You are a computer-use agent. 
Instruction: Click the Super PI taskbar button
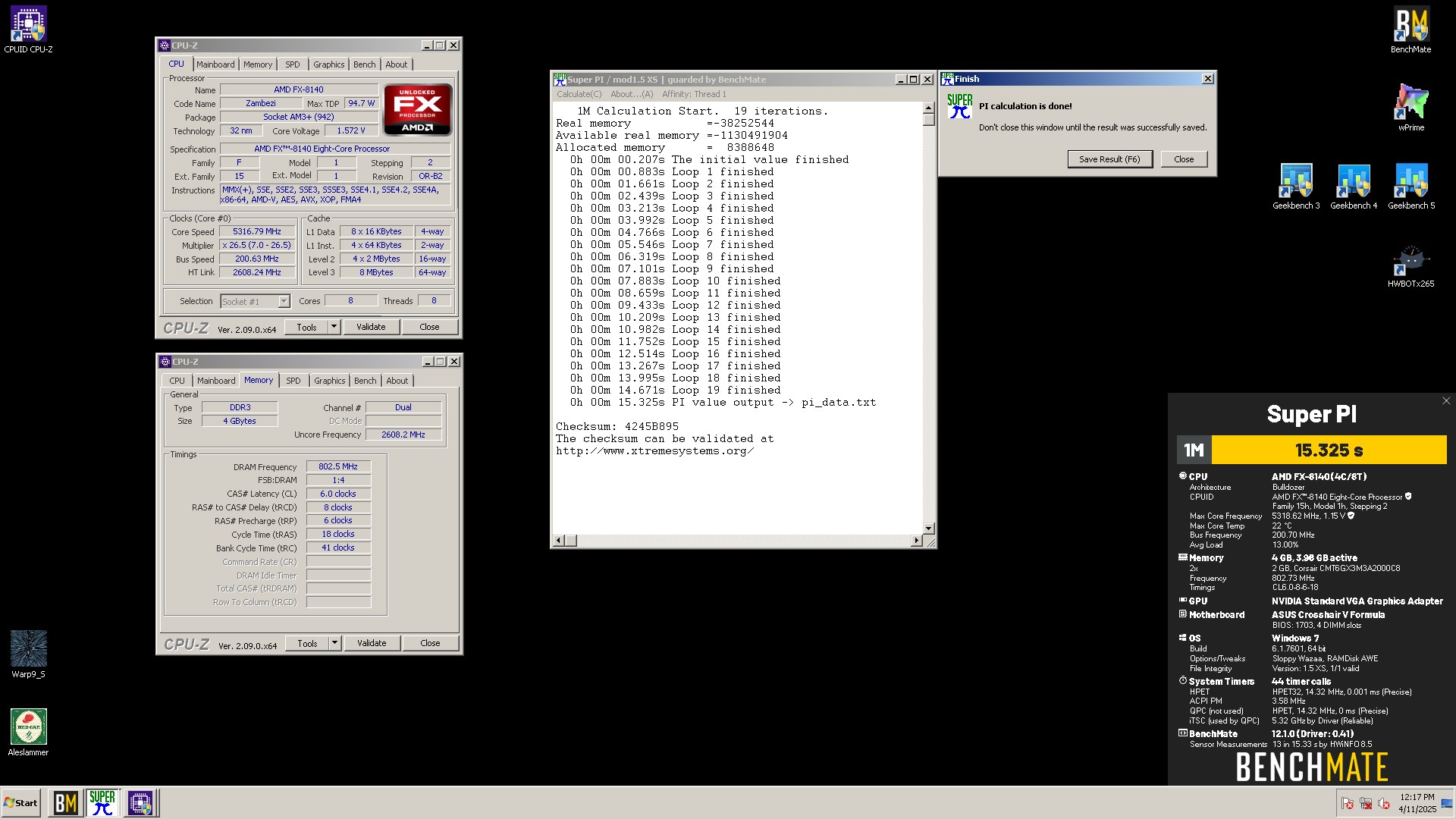(102, 803)
